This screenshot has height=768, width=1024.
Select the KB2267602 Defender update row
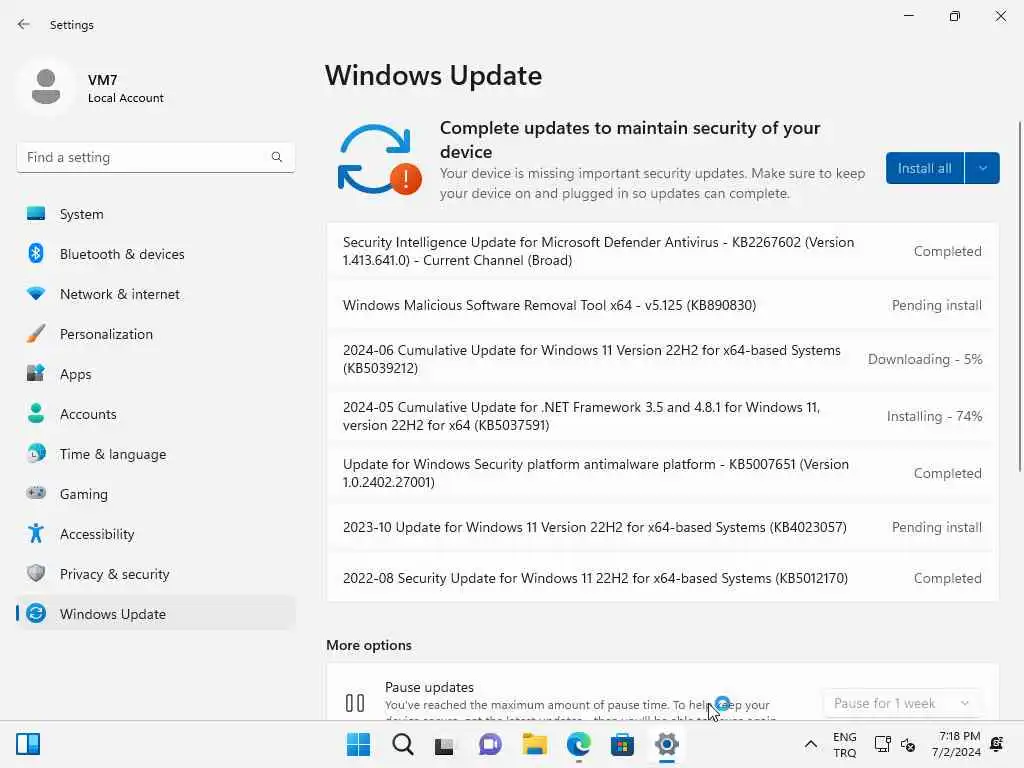[662, 251]
